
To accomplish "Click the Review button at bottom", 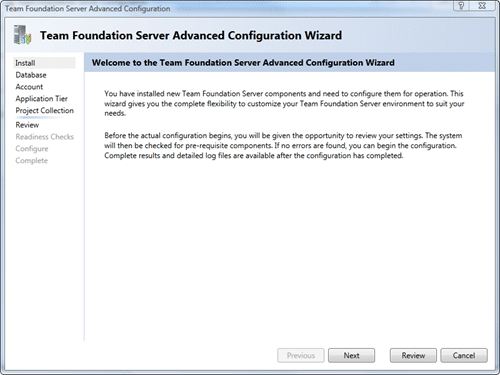I will point(413,355).
